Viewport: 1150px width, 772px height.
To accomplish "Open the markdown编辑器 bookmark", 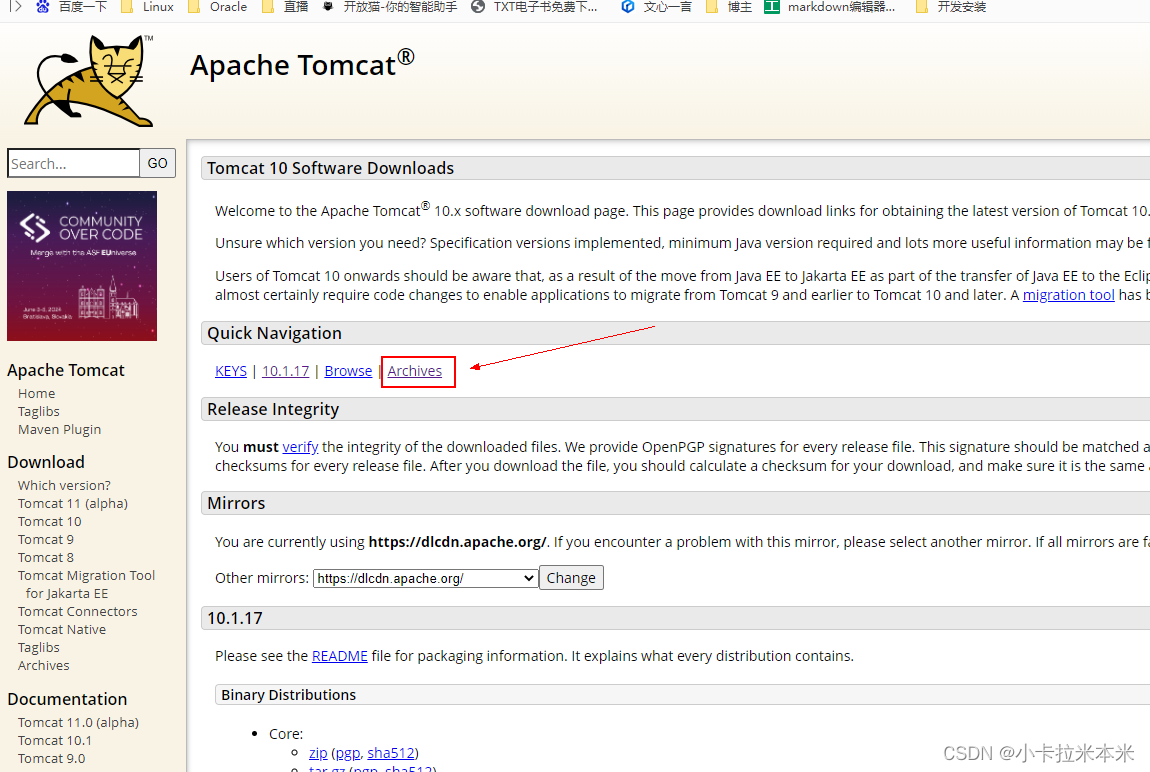I will (x=838, y=7).
